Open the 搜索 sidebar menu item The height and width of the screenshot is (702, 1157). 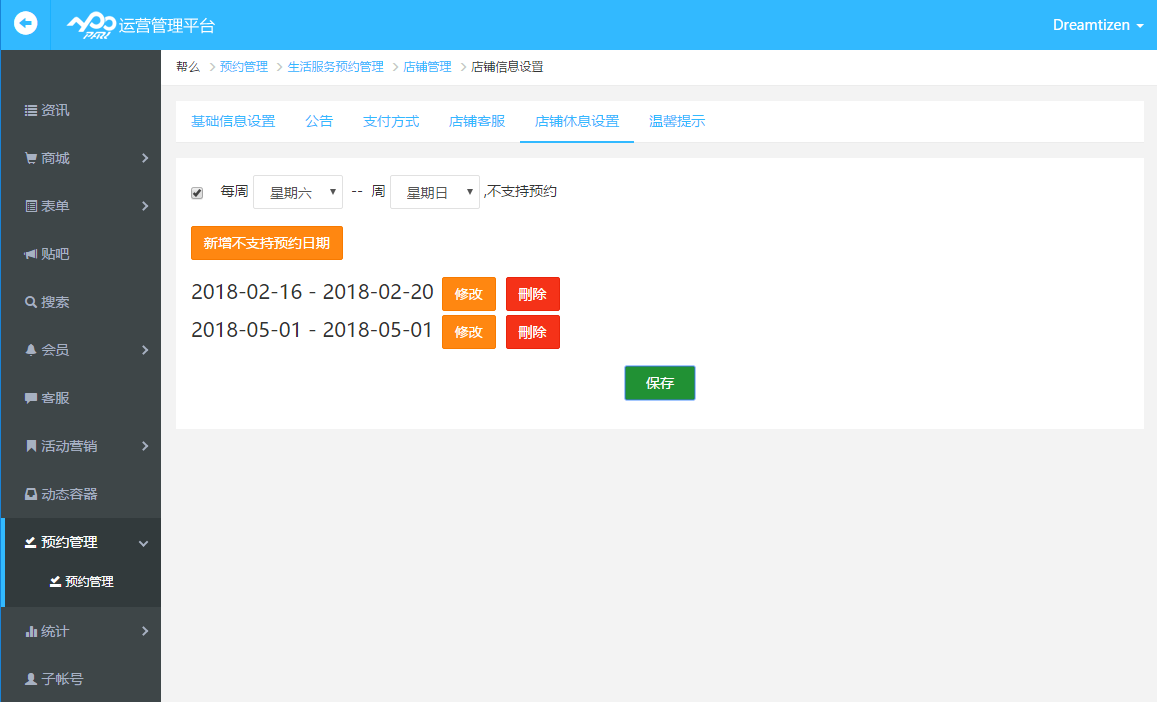pos(80,302)
